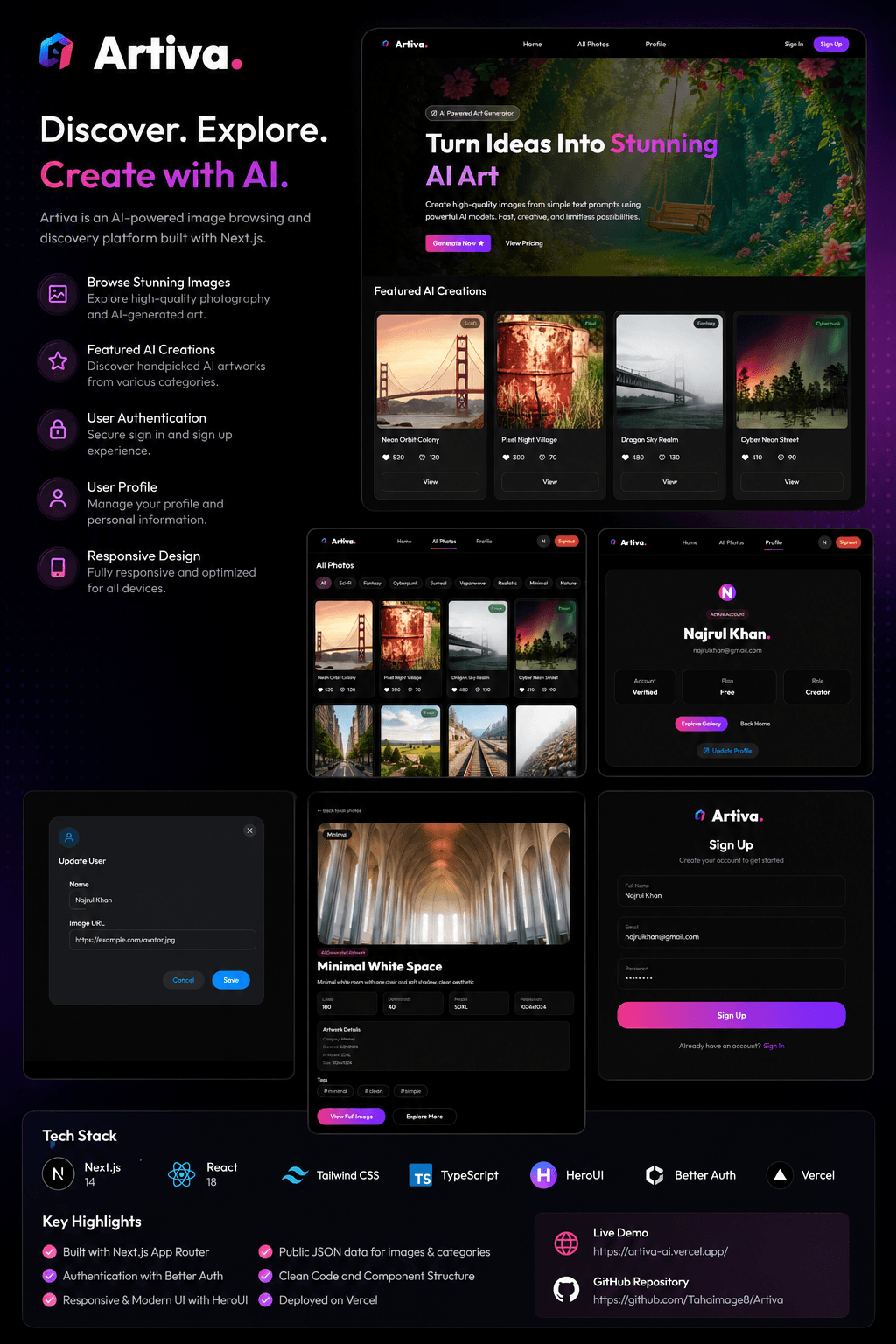Open the artiva-ai.vercel.app live demo link
The width and height of the screenshot is (896, 1344).
(x=661, y=1251)
